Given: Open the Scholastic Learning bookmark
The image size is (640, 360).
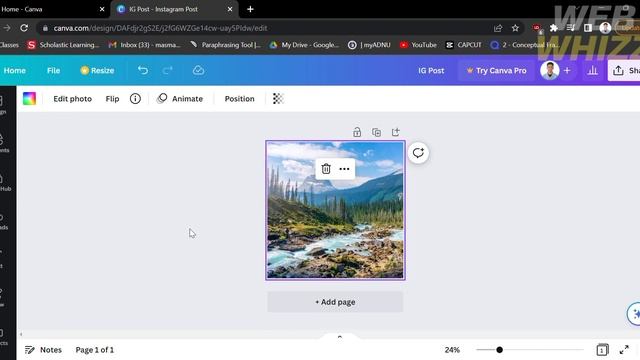Looking at the screenshot, I should tap(63, 45).
